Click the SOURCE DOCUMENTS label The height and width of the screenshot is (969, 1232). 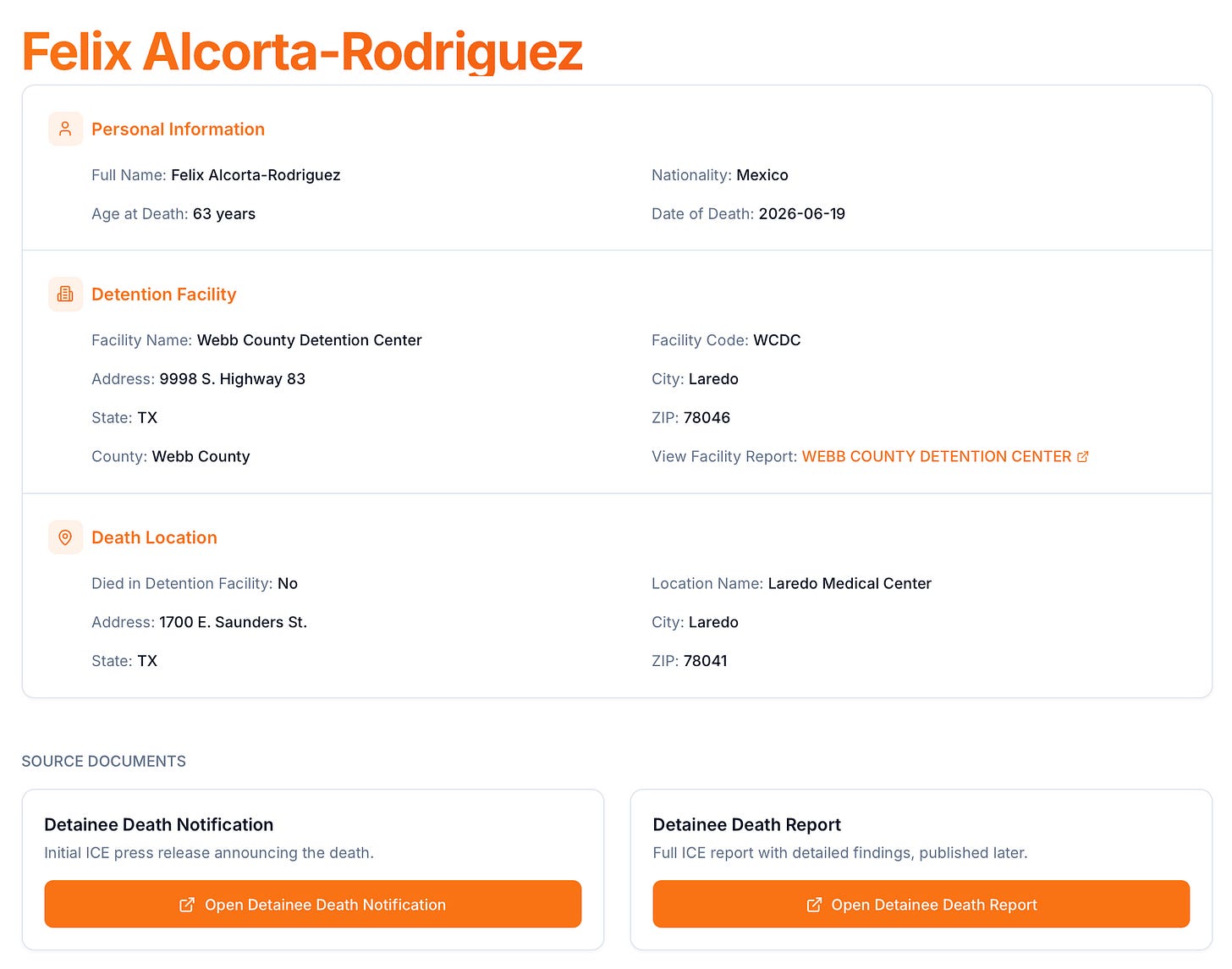(x=103, y=761)
